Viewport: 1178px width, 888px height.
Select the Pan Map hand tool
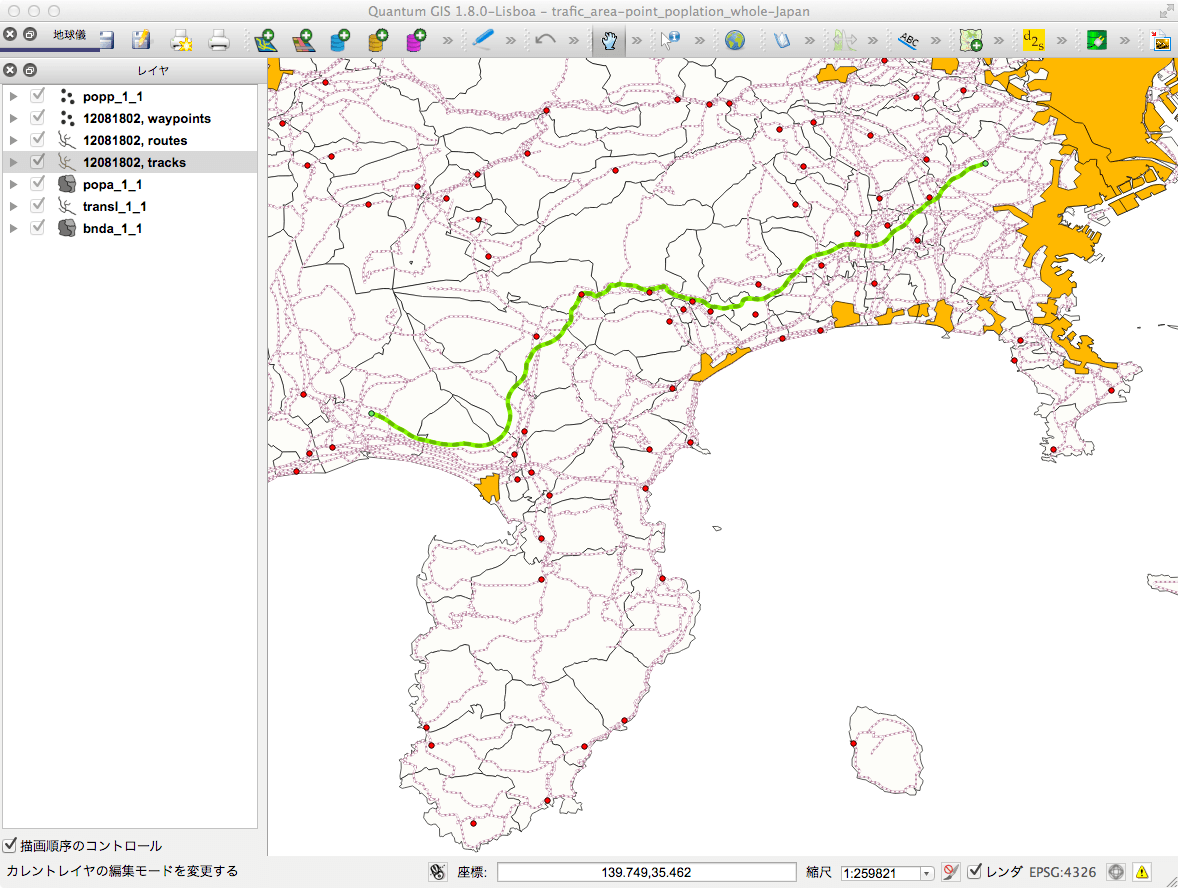coord(607,41)
